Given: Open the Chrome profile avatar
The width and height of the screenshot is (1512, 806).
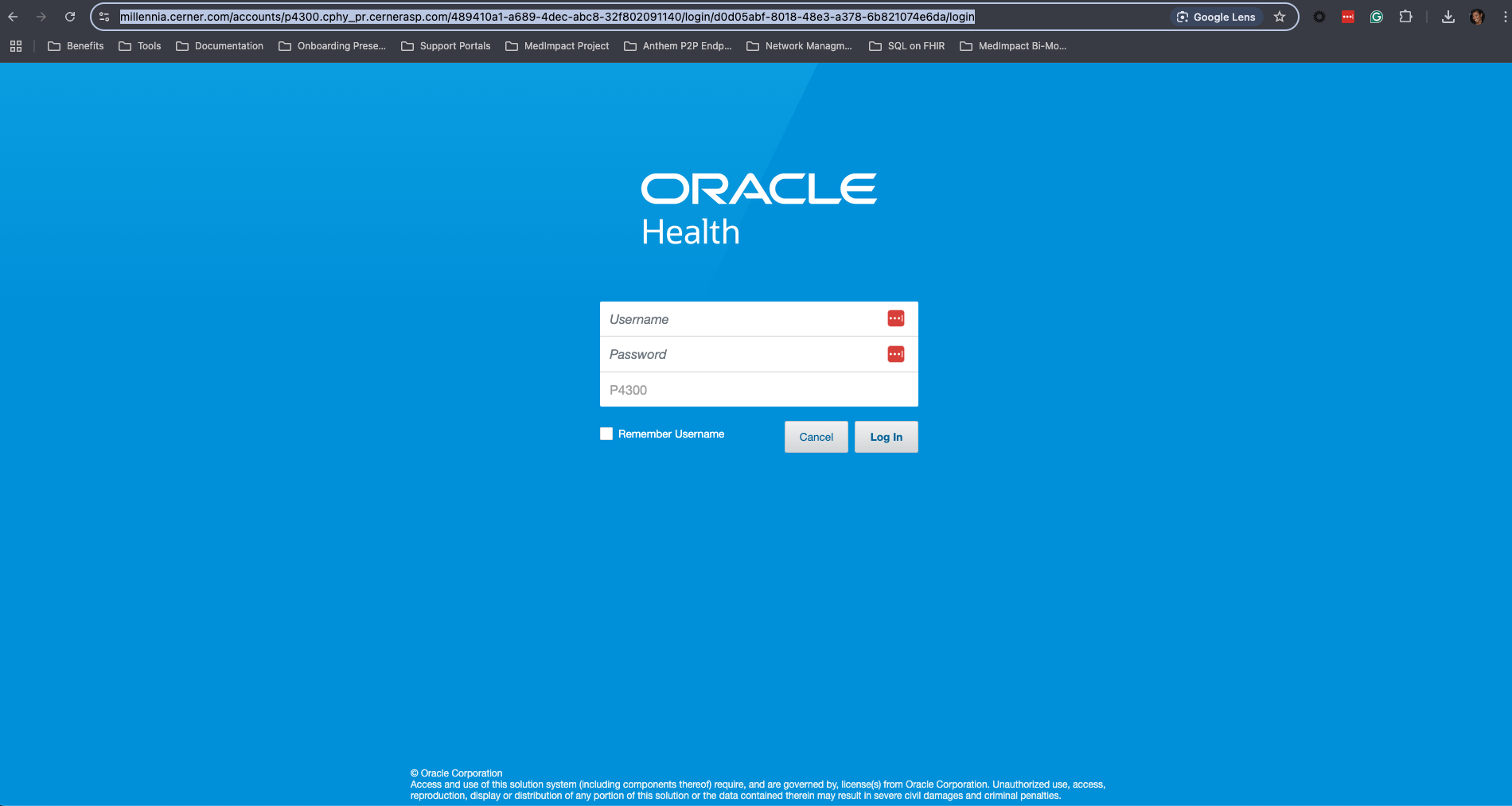Looking at the screenshot, I should [x=1477, y=17].
